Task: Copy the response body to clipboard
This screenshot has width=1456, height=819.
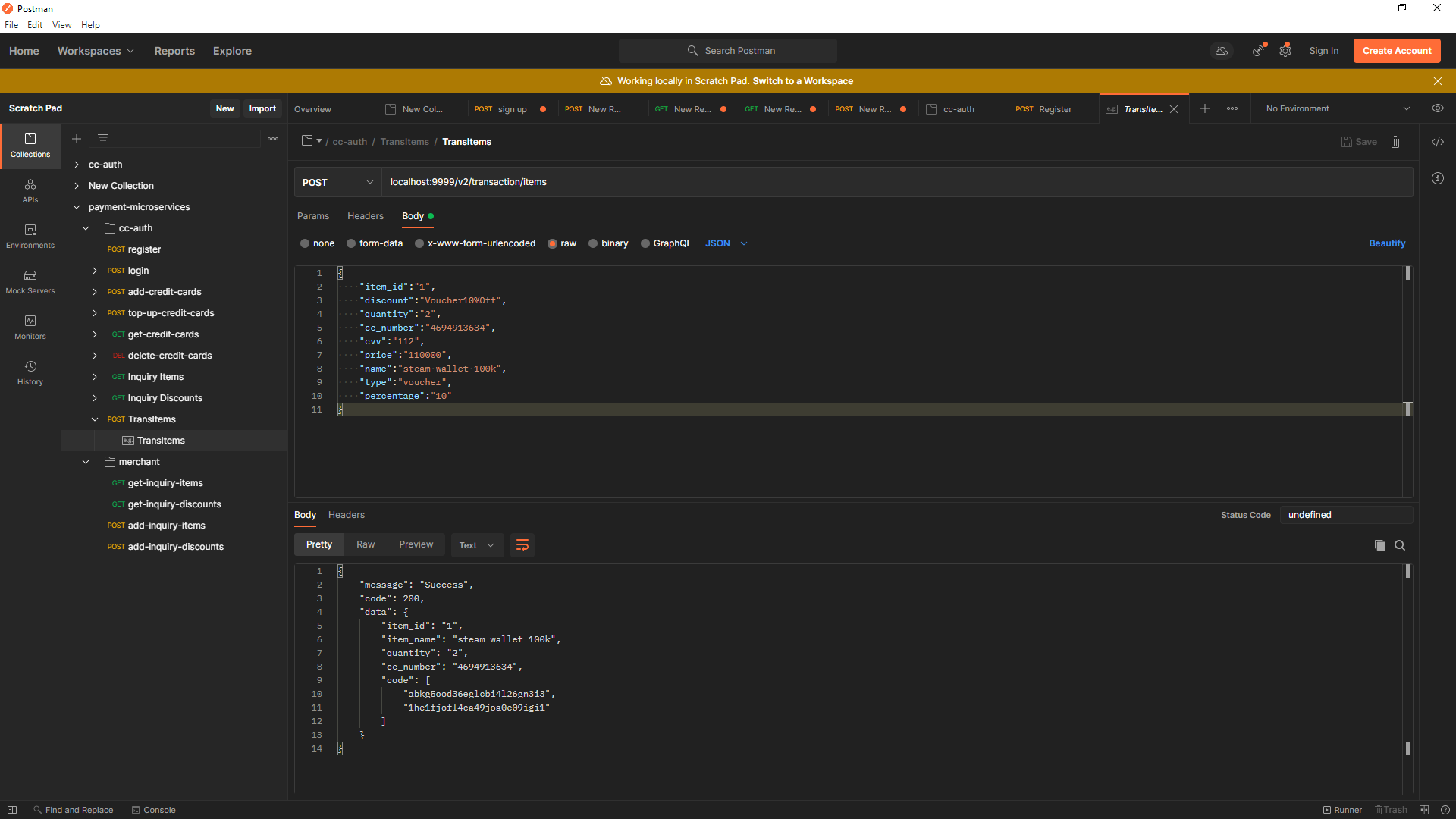Action: (1380, 545)
